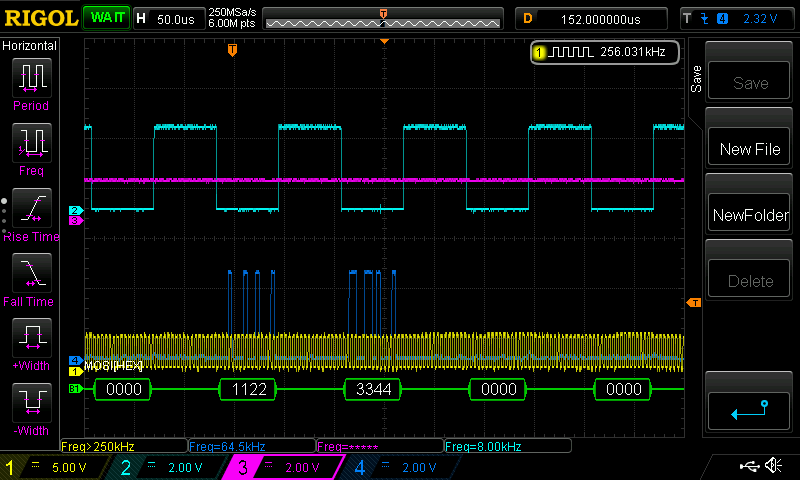Click the RIGOL logo
Image resolution: width=800 pixels, height=480 pixels.
coord(41,19)
